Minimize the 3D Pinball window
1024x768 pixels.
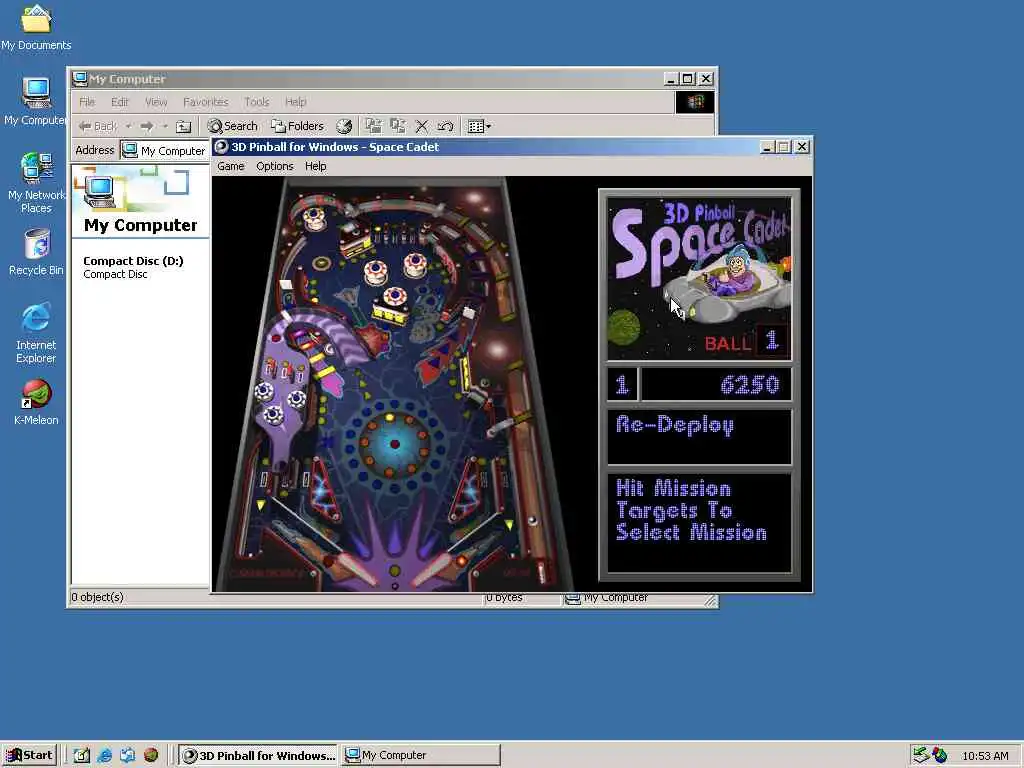767,147
